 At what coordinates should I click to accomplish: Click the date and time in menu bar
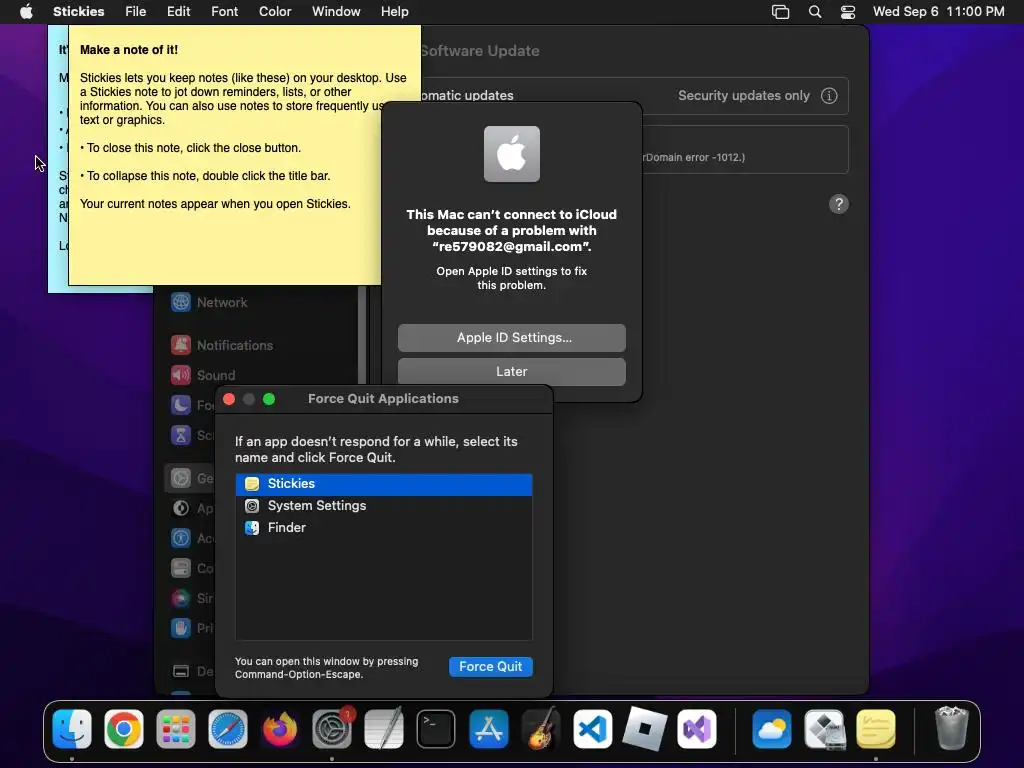click(x=938, y=11)
